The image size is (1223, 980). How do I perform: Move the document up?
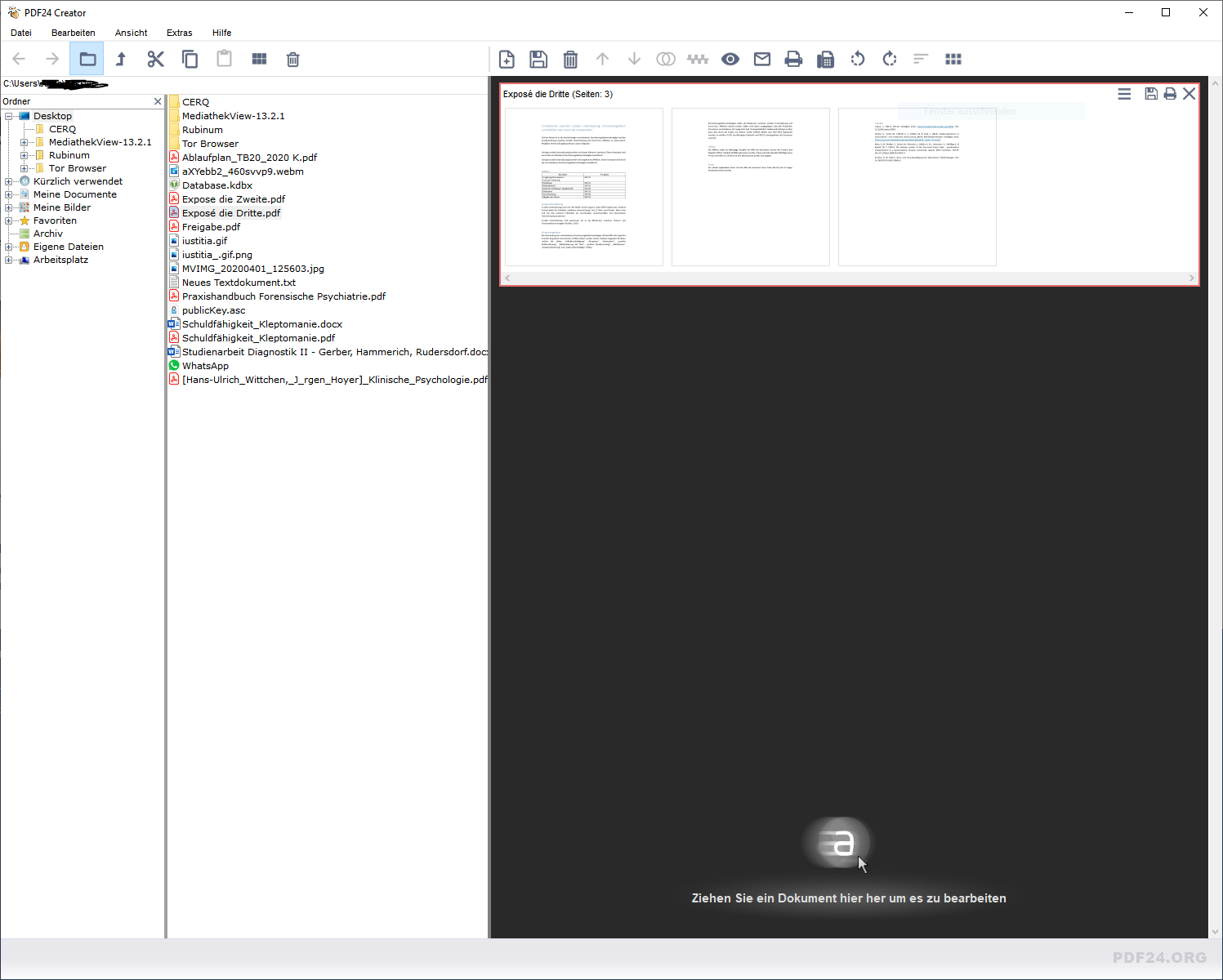click(602, 59)
